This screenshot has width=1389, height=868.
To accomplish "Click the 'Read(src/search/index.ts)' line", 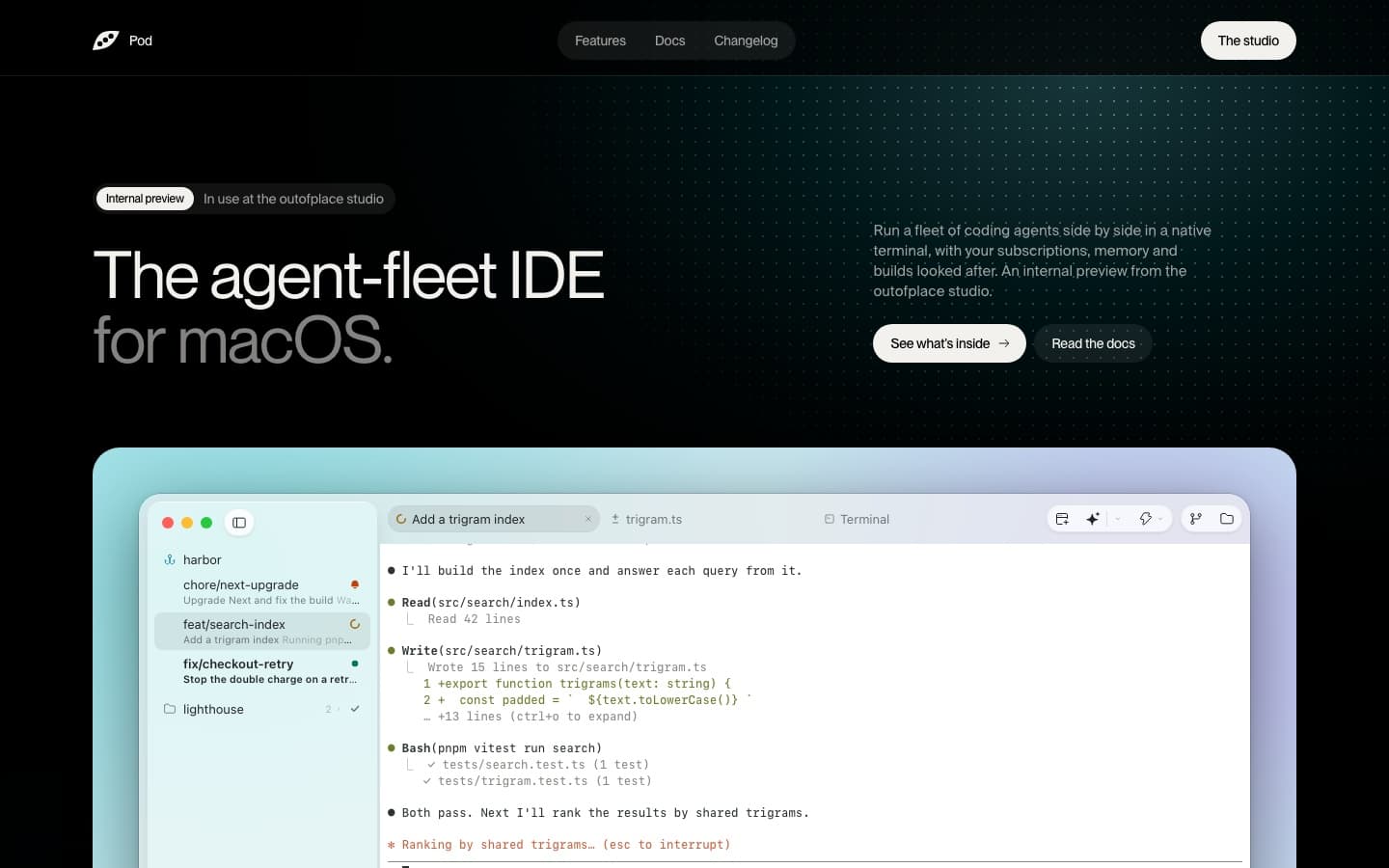I will pos(491,603).
